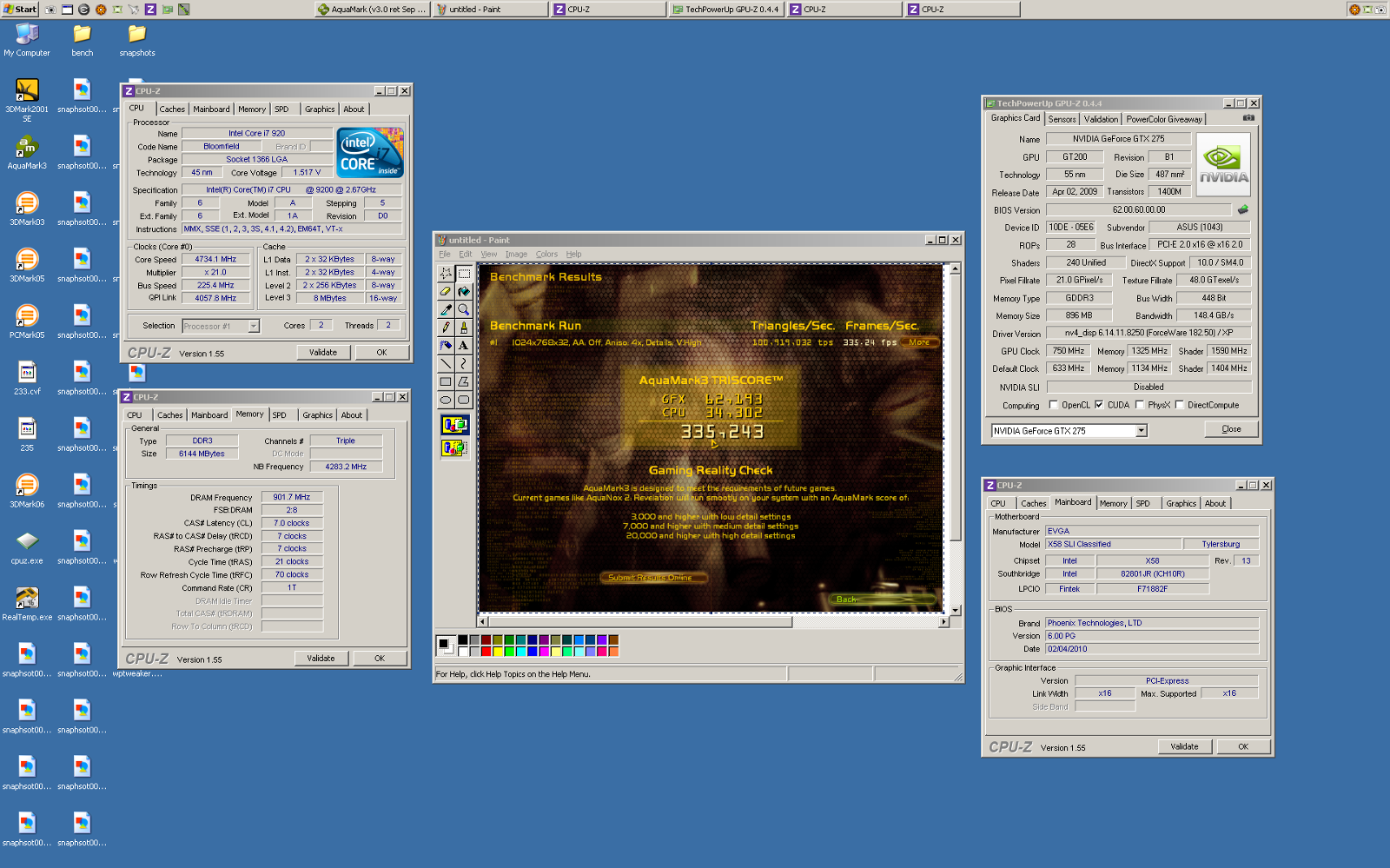The width and height of the screenshot is (1390, 868).
Task: Click the GPU-Z screenshot camera icon
Action: tap(1248, 118)
